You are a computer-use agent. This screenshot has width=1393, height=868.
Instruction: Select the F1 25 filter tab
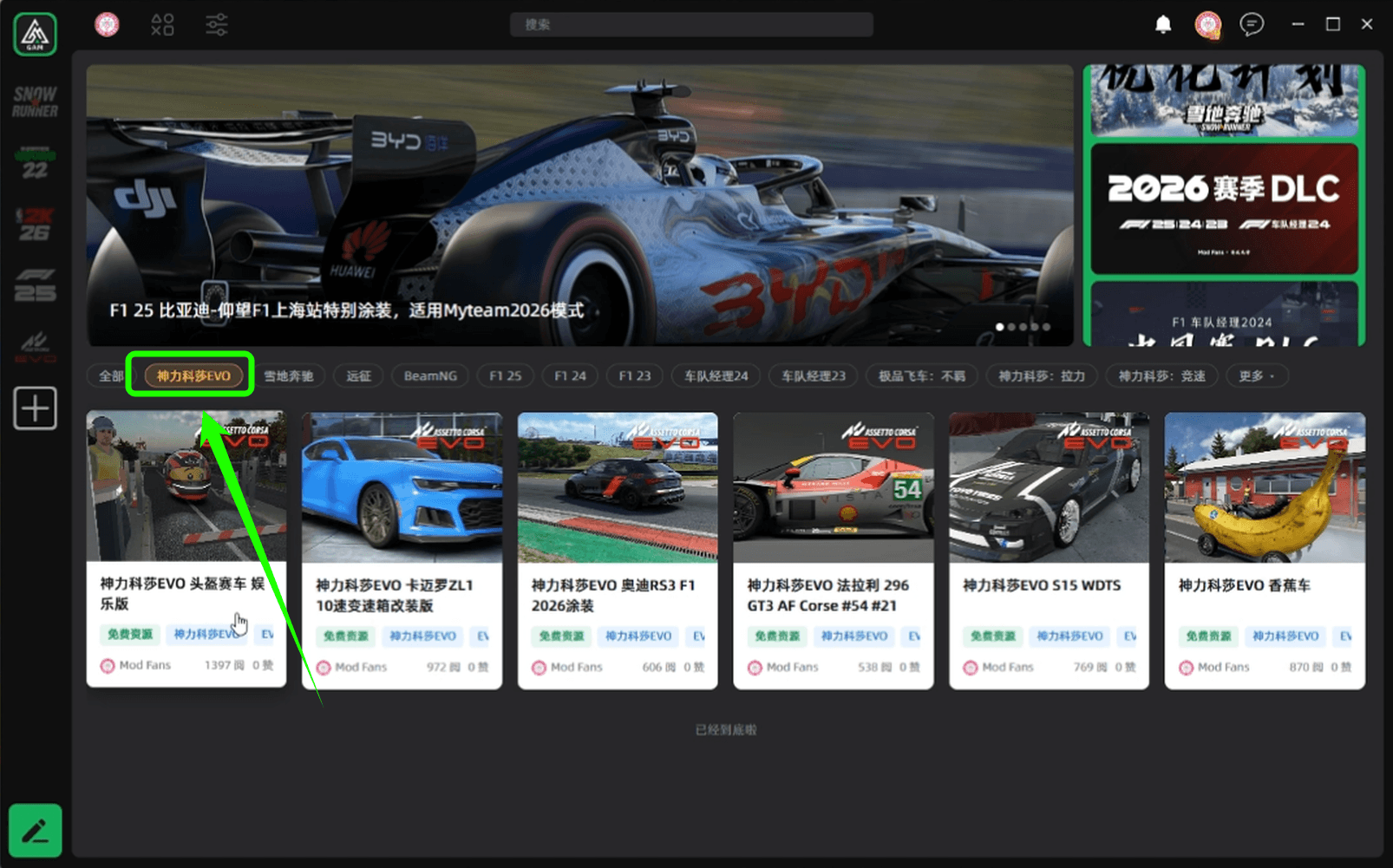(x=505, y=375)
